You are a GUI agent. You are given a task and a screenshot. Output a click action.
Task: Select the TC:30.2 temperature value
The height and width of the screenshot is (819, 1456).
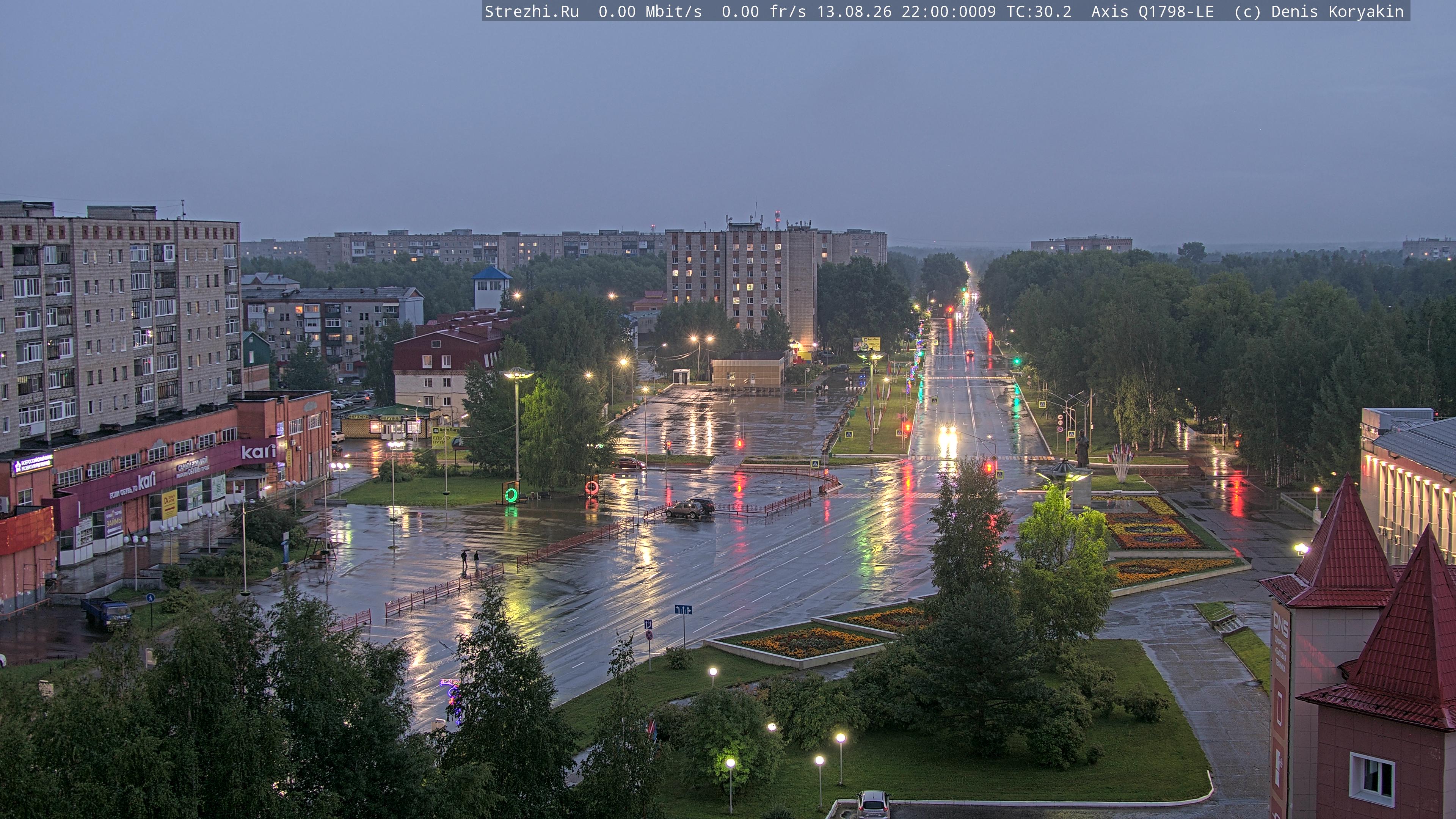point(1038,12)
